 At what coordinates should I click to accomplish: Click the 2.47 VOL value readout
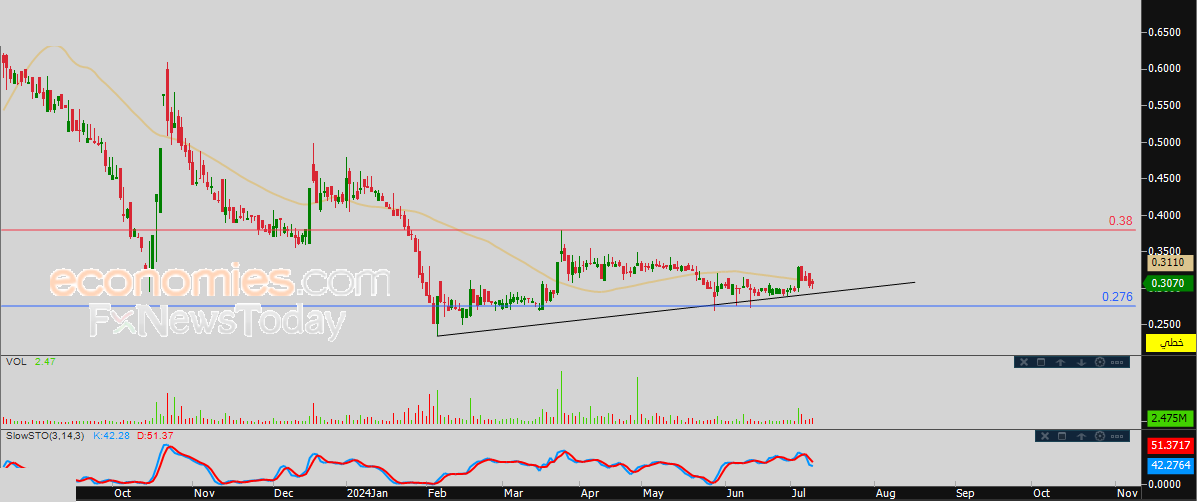click(x=43, y=362)
